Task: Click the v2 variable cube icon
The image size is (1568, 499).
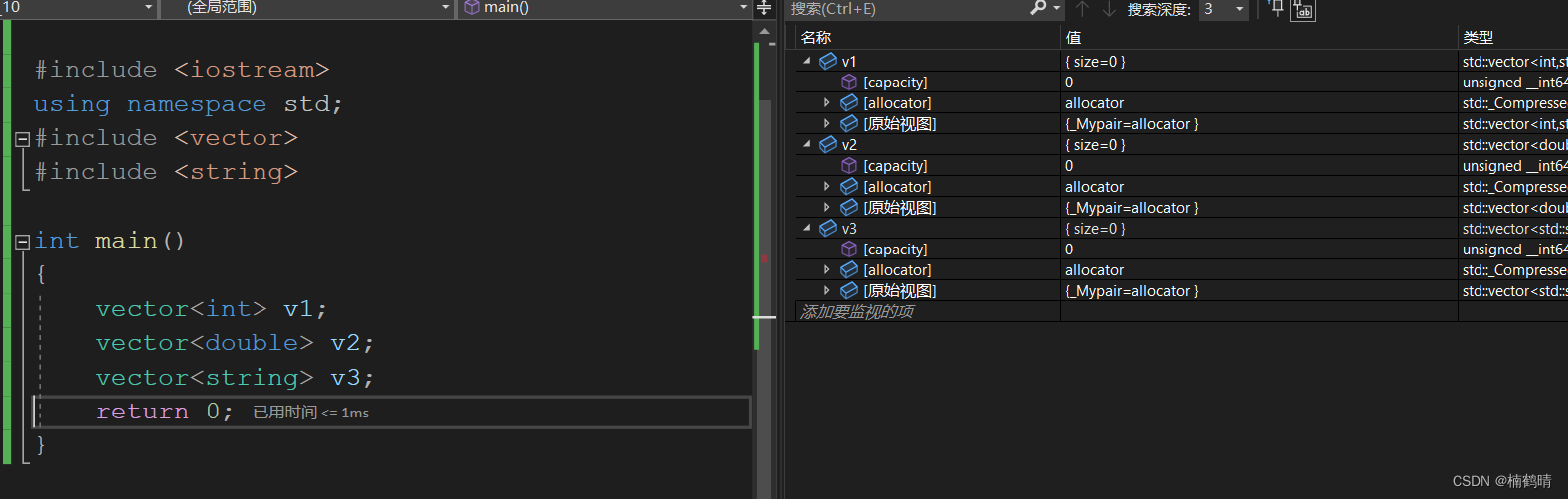Action: point(828,144)
